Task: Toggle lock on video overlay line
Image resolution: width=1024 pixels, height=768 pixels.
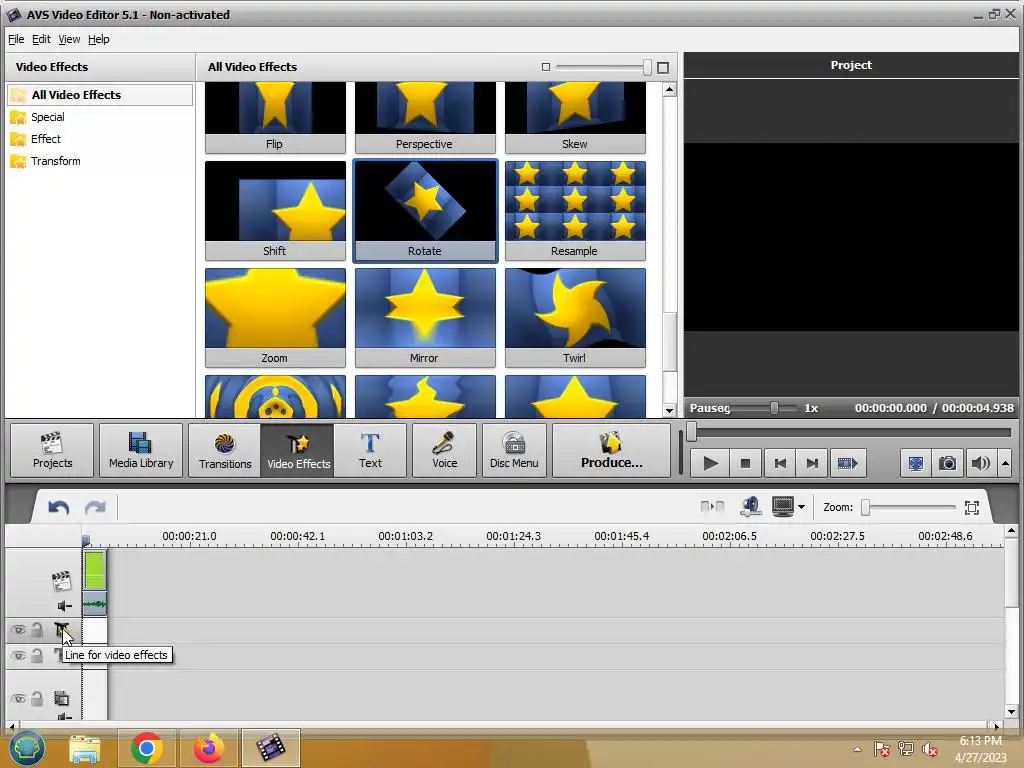Action: (37, 699)
